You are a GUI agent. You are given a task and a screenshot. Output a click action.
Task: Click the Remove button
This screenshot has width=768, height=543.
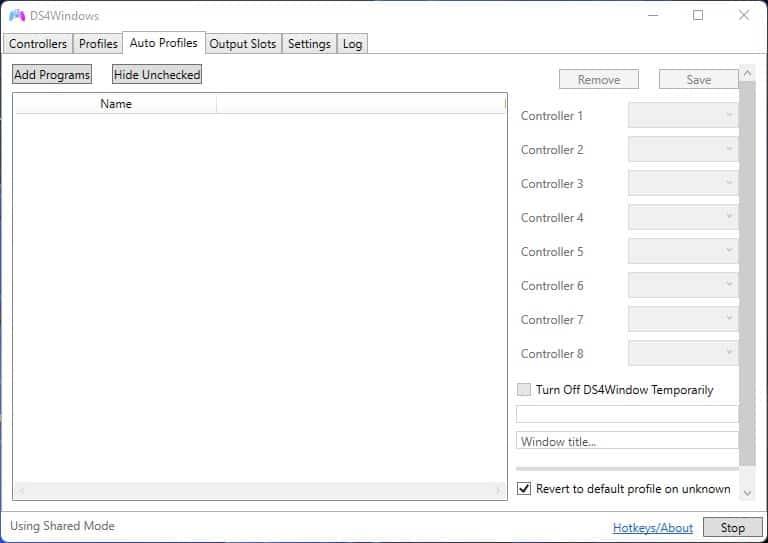[x=599, y=79]
